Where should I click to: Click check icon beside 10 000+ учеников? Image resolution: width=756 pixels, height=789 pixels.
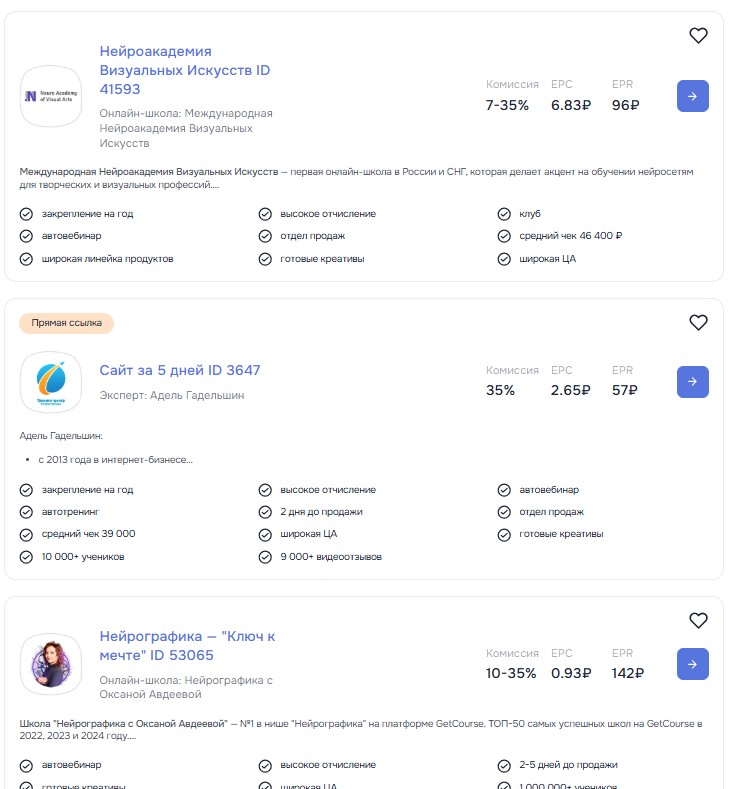point(26,556)
